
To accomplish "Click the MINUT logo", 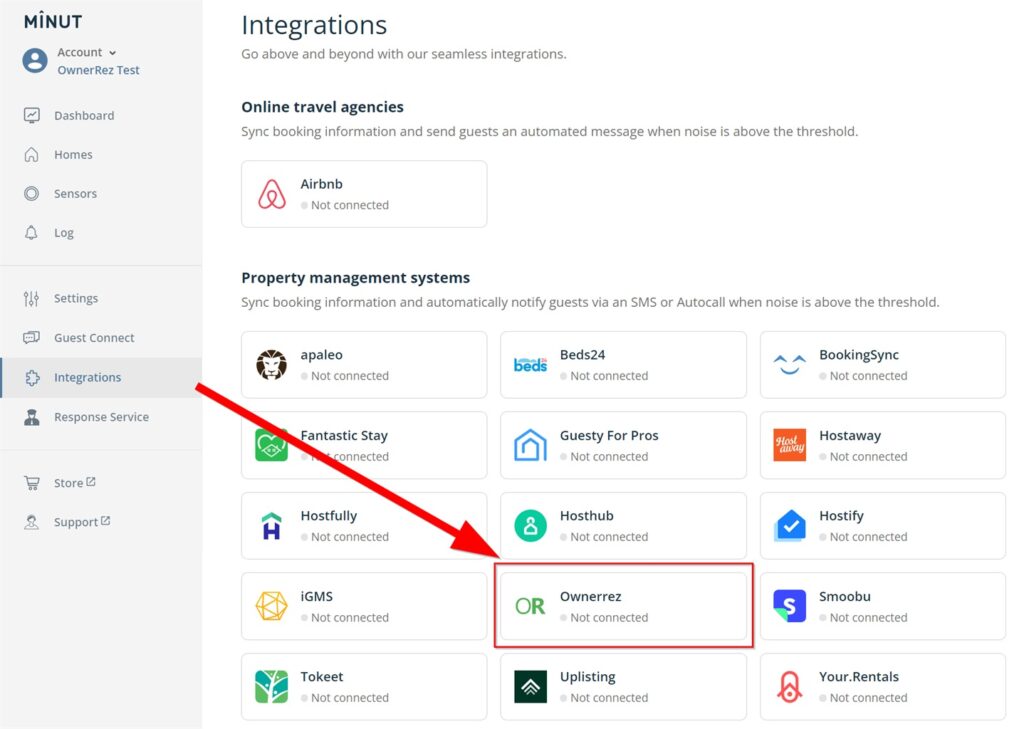I will [x=54, y=21].
